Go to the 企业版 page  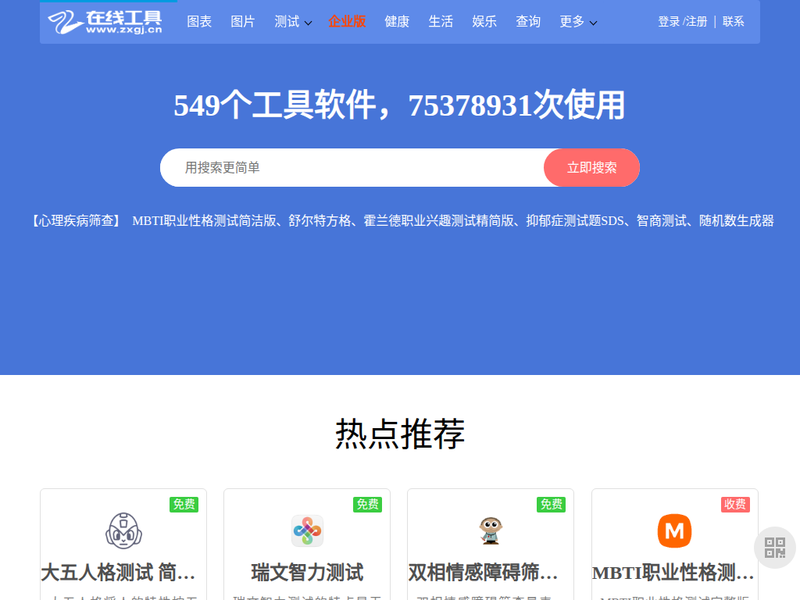coord(347,21)
